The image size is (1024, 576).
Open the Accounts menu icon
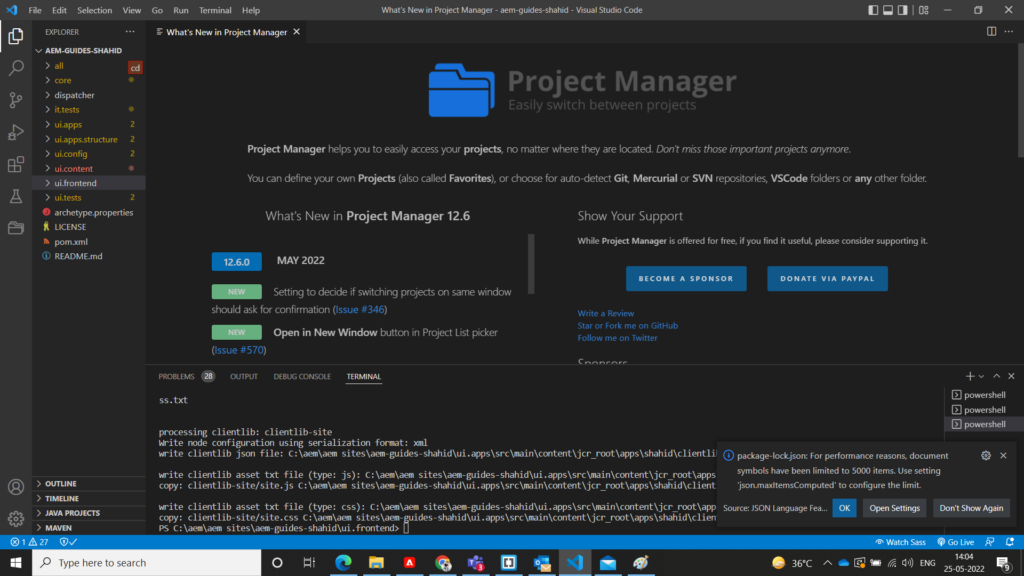[16, 487]
